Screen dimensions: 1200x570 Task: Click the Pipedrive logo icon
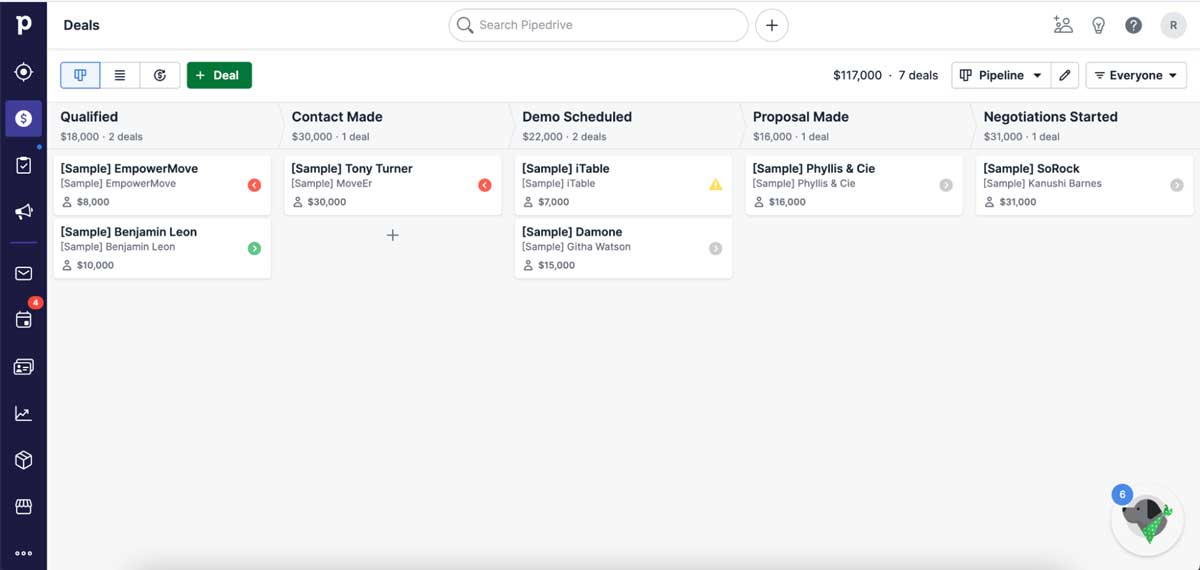coord(23,24)
